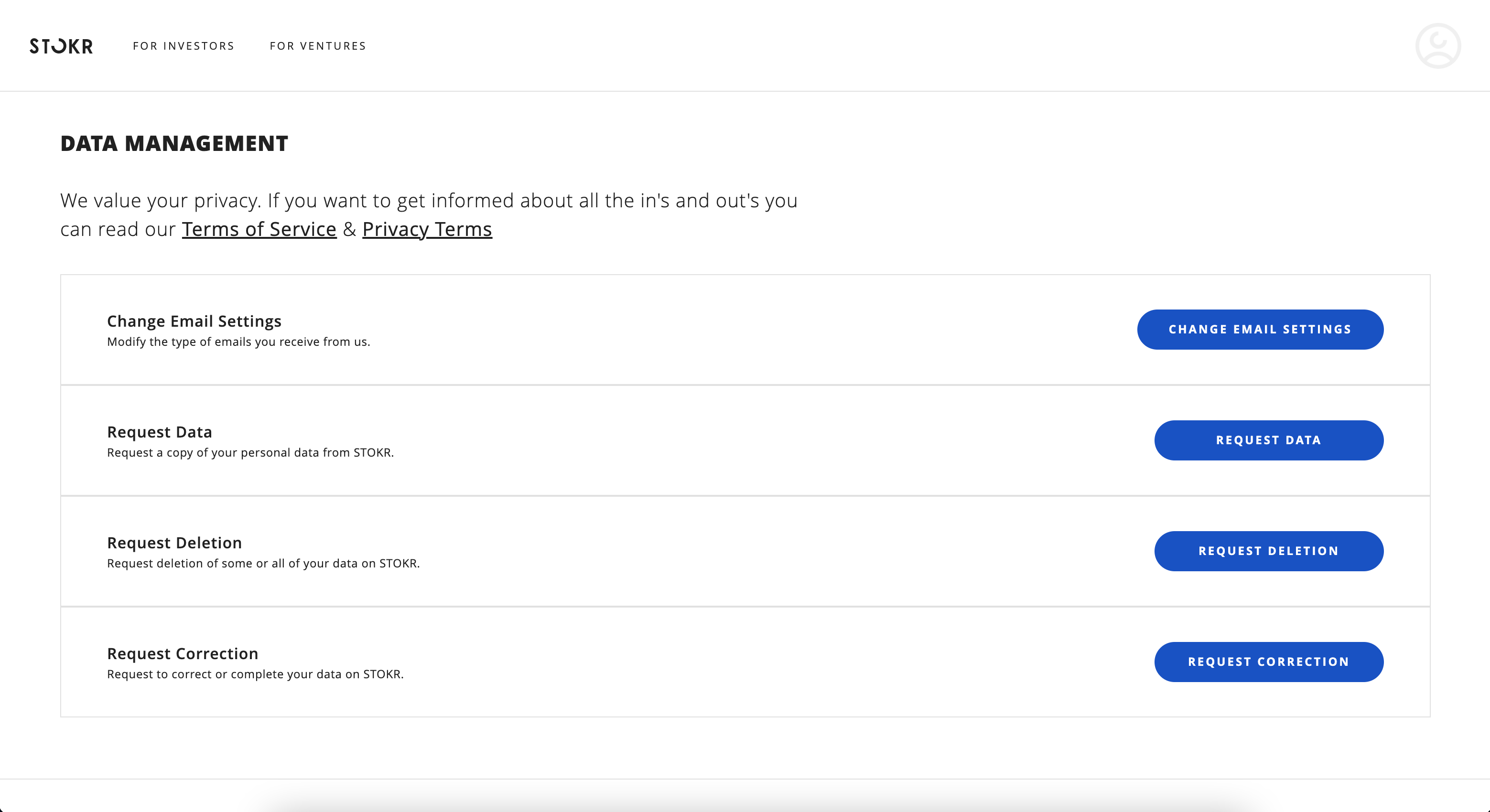Select the Request Deletion row title
The width and height of the screenshot is (1490, 812).
(x=175, y=543)
